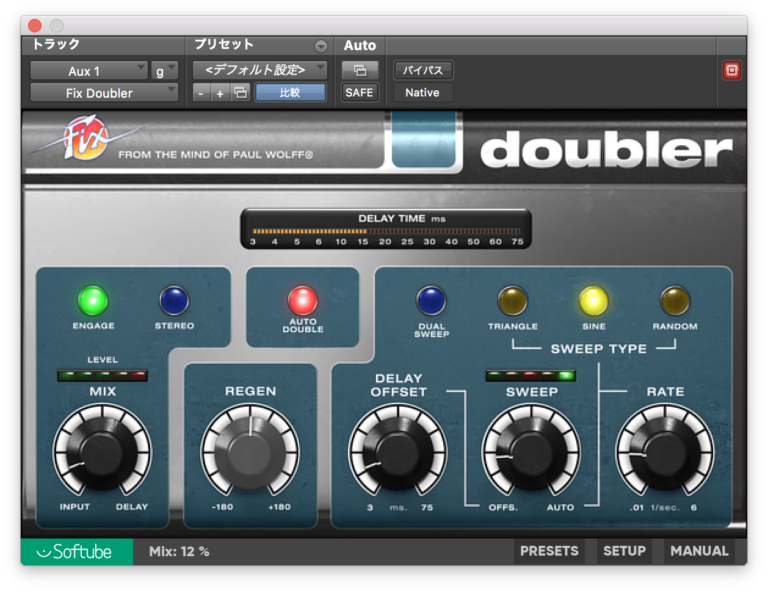Click the preset copy settings icon
Image resolution: width=768 pixels, height=591 pixels.
point(240,93)
